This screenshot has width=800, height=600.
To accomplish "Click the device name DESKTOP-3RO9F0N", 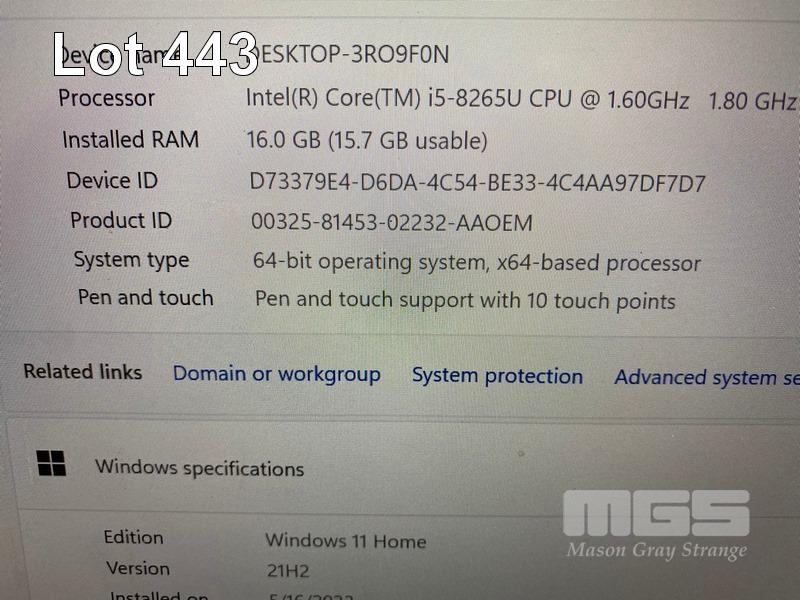I will click(x=352, y=55).
